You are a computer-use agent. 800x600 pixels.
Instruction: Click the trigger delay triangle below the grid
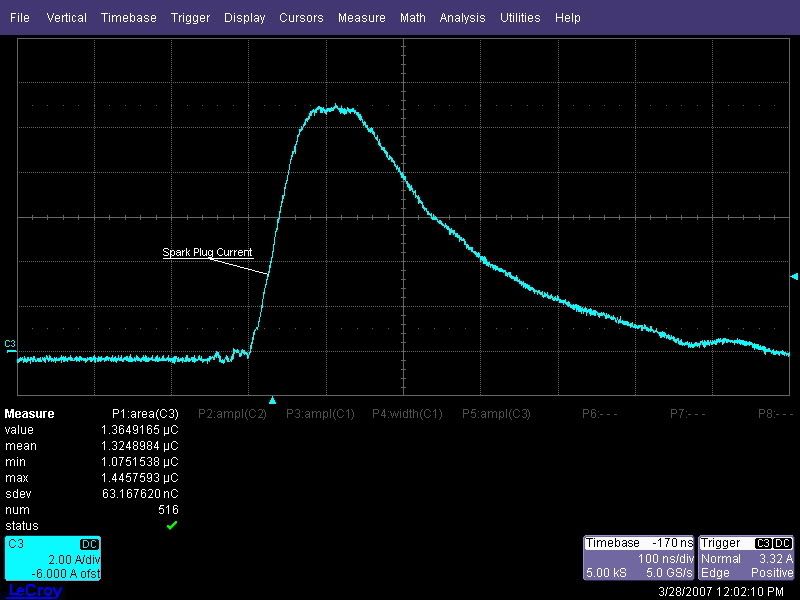tap(272, 401)
